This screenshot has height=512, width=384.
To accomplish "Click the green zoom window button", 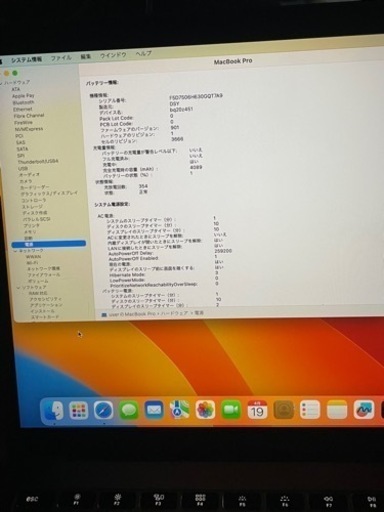I will click(x=15, y=73).
